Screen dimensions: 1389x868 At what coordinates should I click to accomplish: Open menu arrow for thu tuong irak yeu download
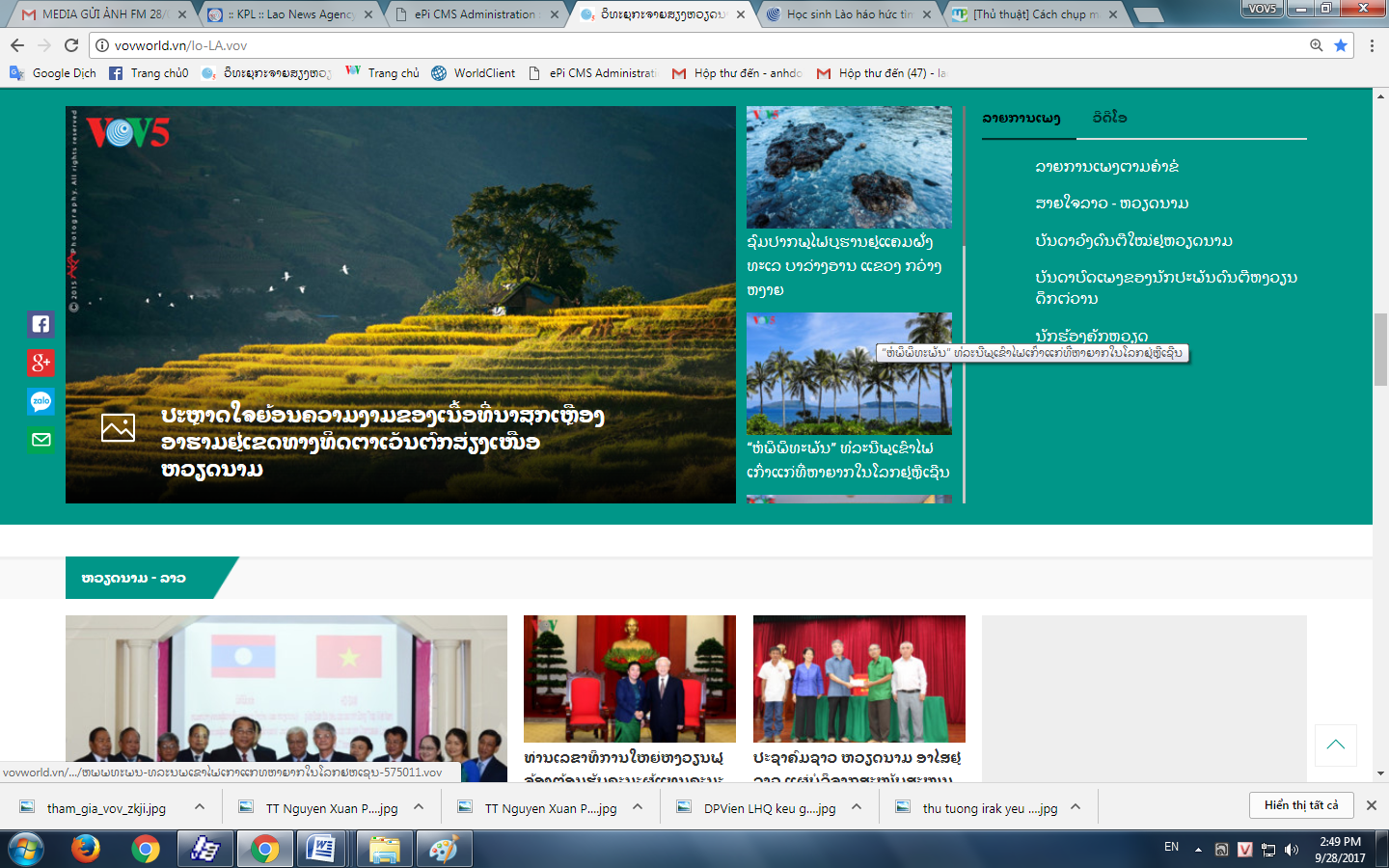(x=1076, y=807)
